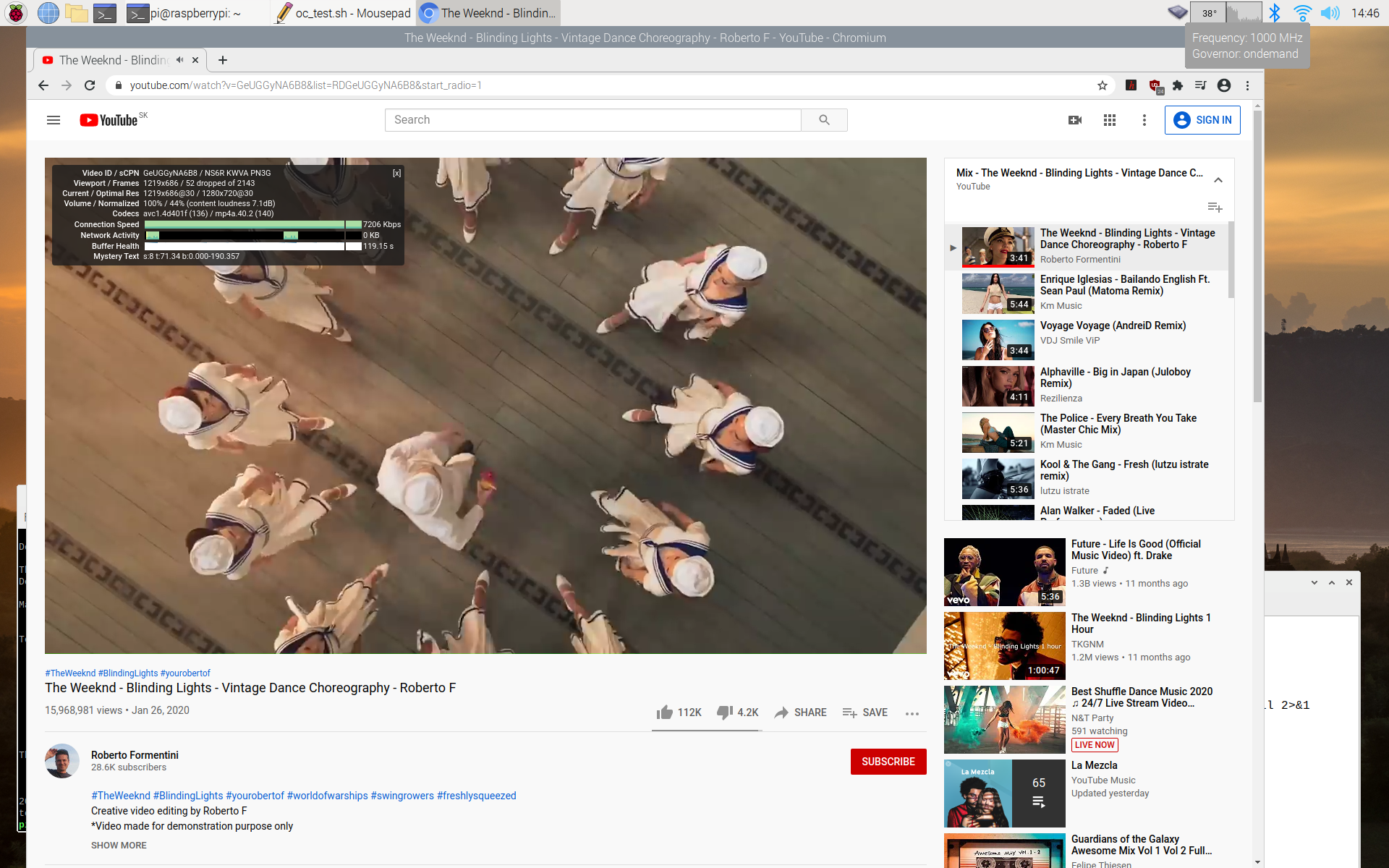1389x868 pixels.
Task: Like the video with thumbs up
Action: click(665, 712)
